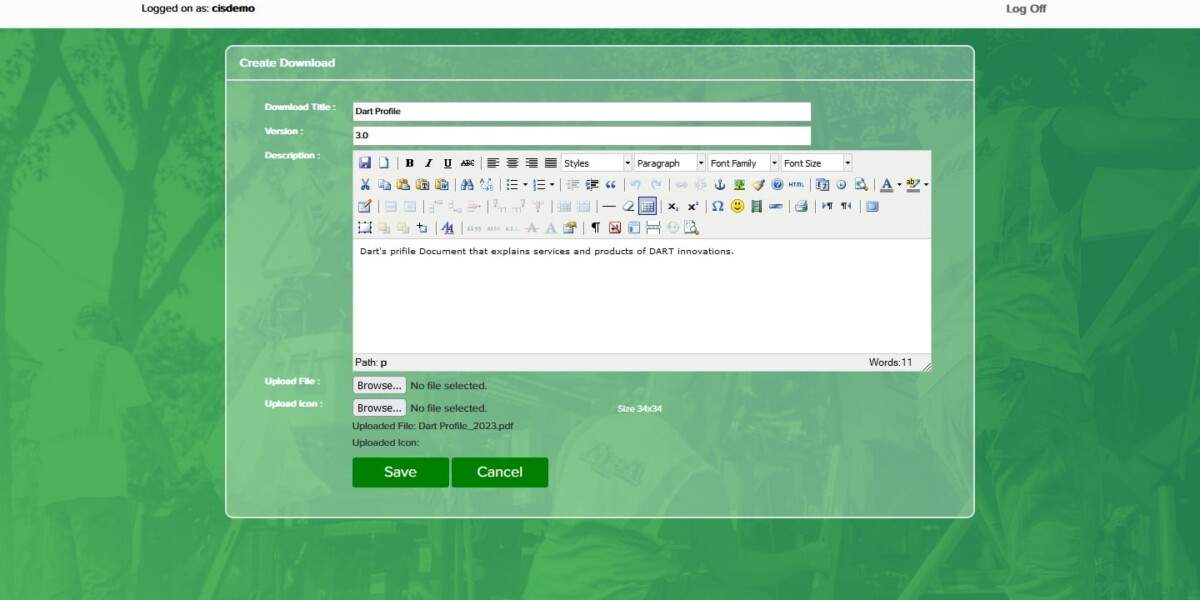
Task: Apply italic styling to the description text
Action: click(427, 162)
